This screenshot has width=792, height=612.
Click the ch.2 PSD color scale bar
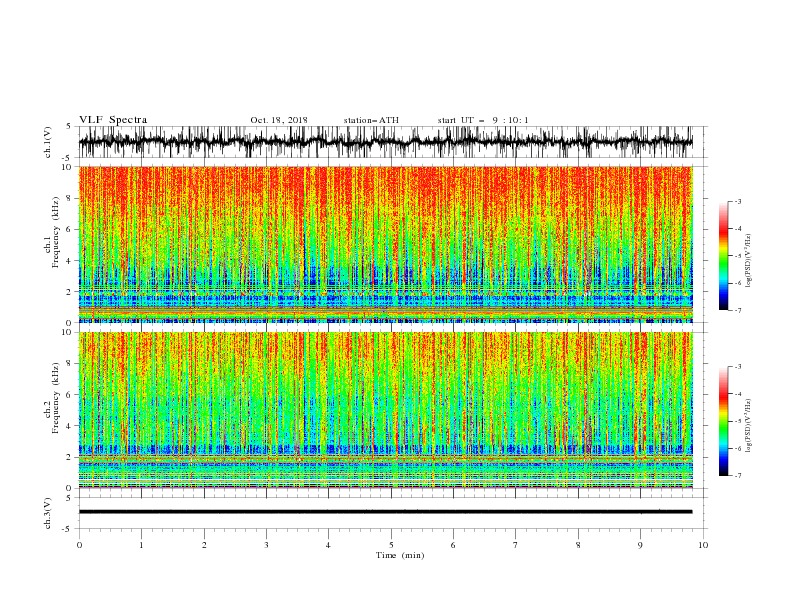tap(723, 421)
